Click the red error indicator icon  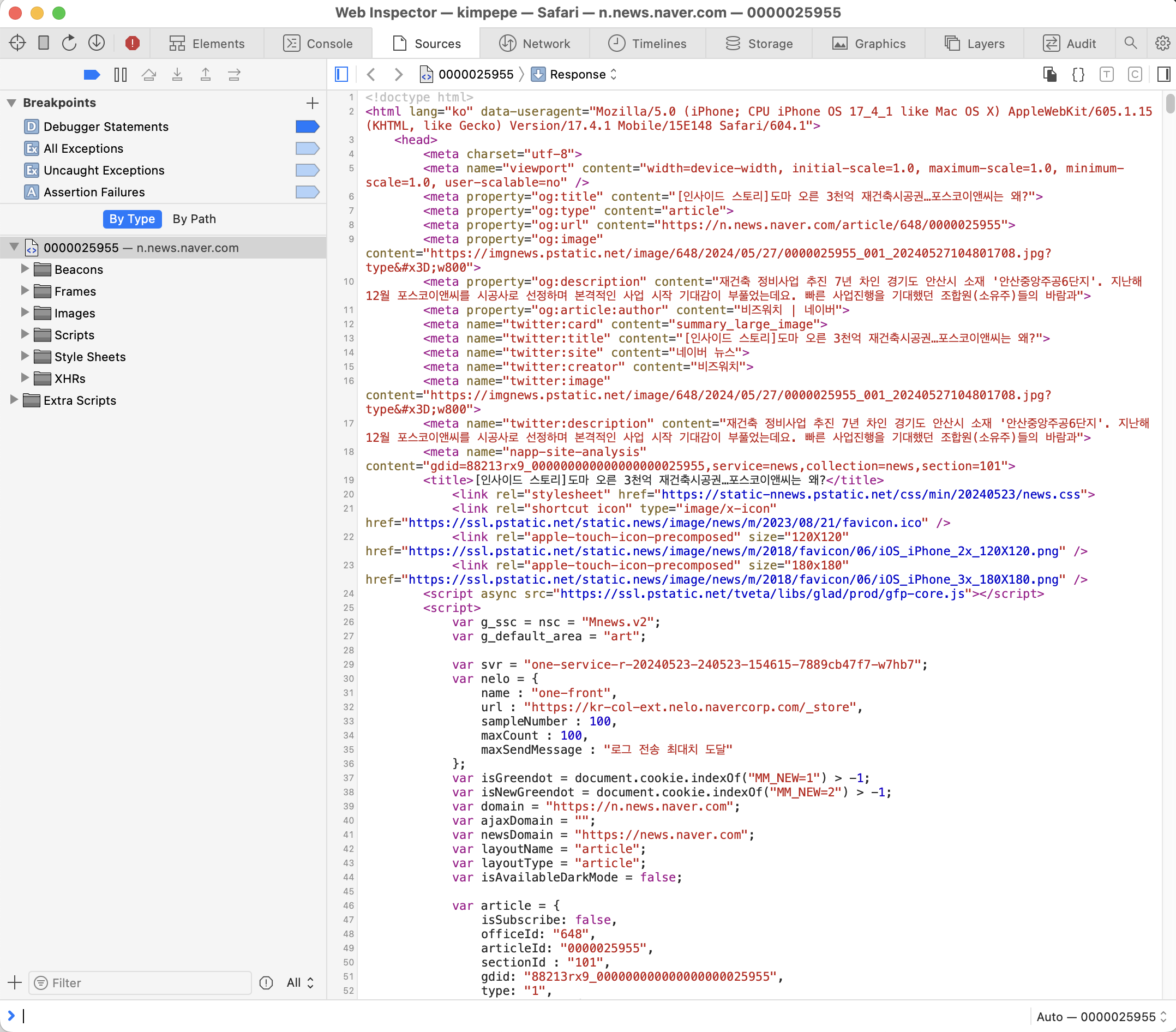click(133, 43)
